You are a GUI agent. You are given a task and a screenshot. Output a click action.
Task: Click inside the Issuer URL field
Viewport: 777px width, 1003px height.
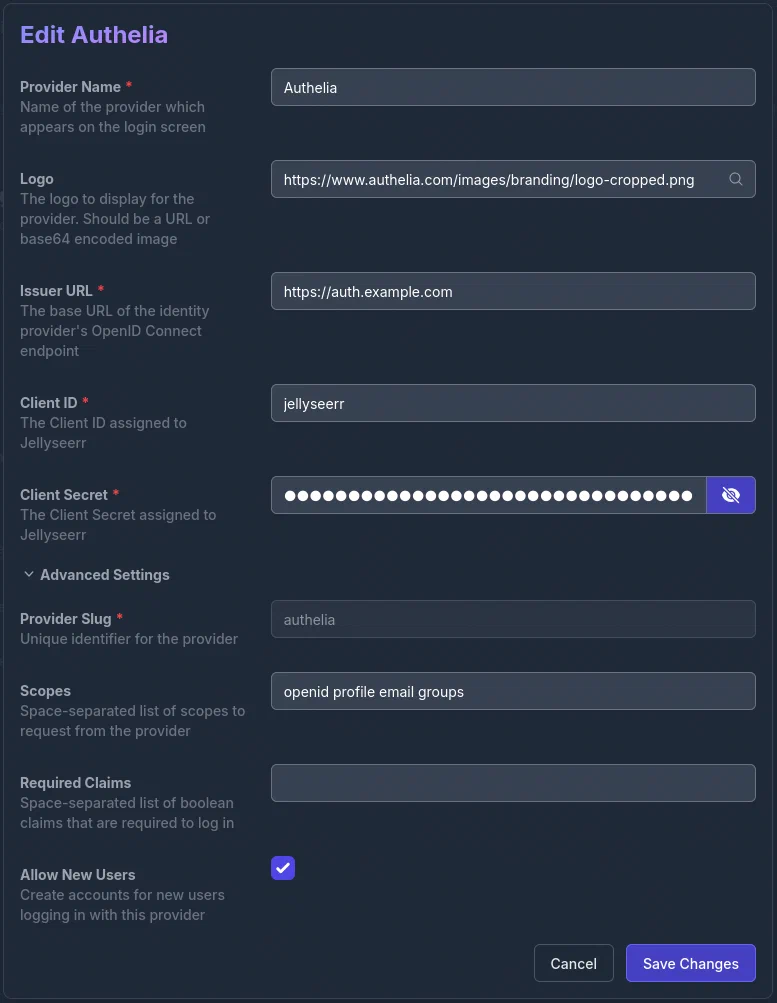pos(513,291)
